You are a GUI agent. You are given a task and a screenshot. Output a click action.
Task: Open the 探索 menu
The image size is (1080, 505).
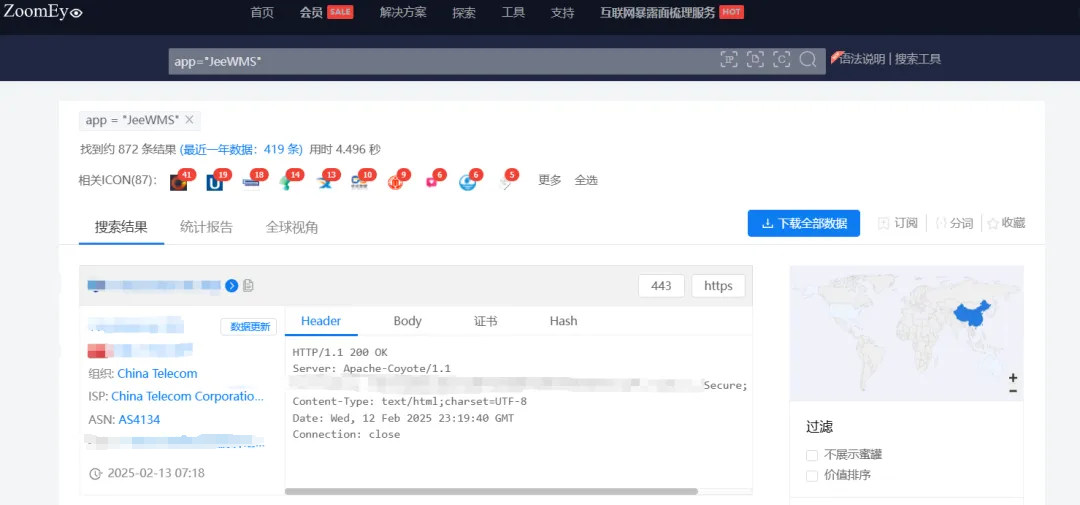click(464, 12)
